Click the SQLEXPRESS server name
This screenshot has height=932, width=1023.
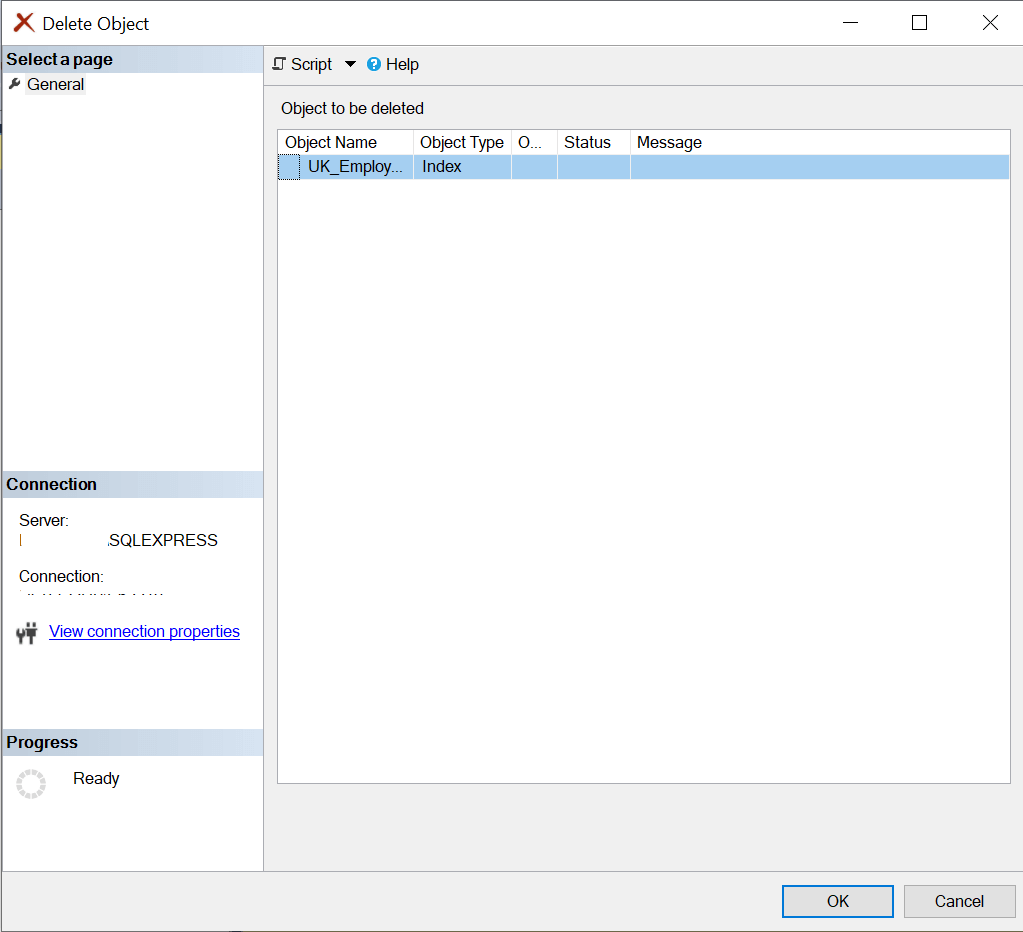tap(163, 541)
